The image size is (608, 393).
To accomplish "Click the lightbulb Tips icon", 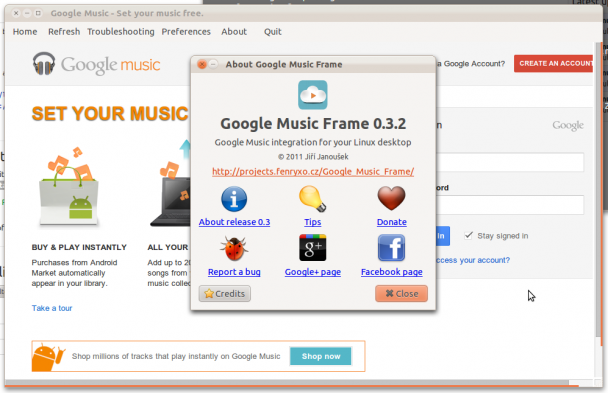I will [x=313, y=199].
